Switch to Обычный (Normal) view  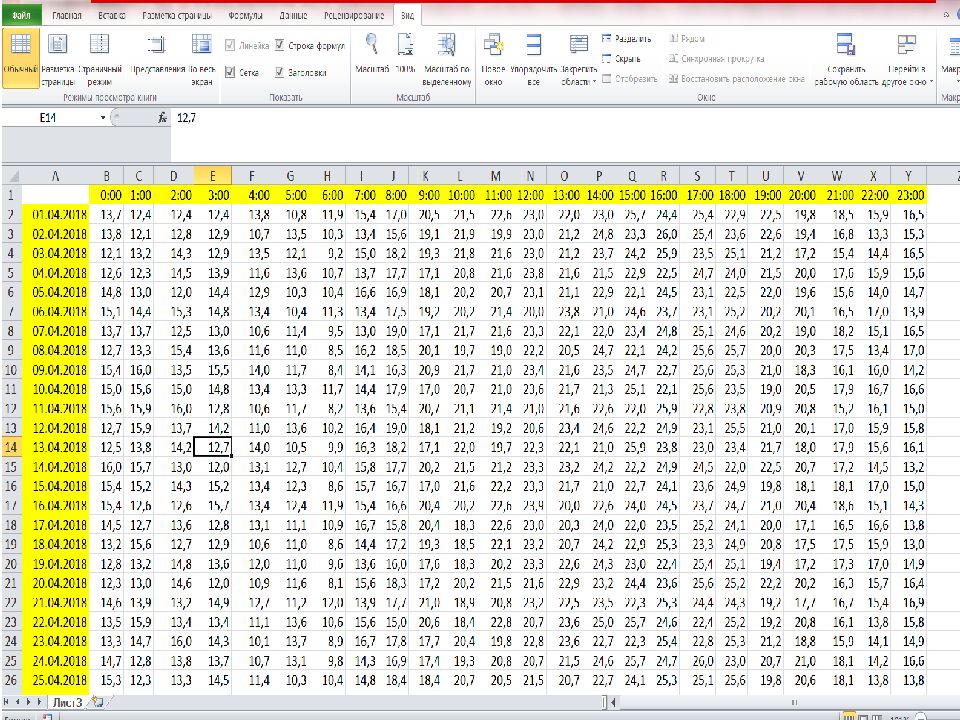[21, 56]
